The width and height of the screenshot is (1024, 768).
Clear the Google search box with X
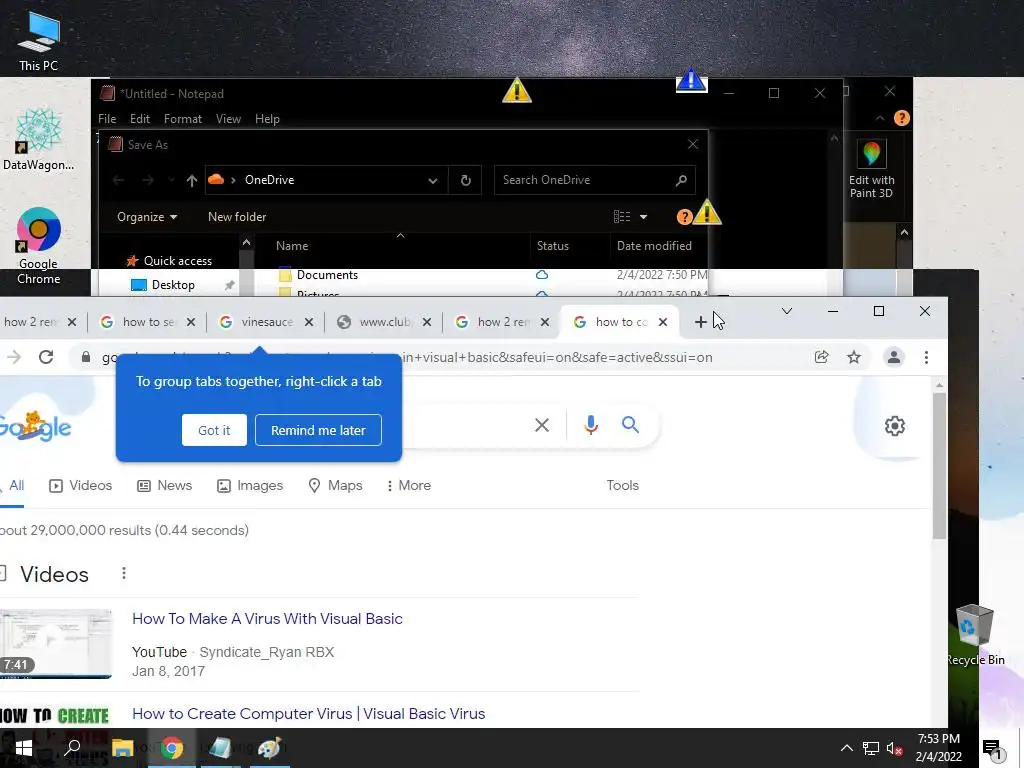click(541, 425)
